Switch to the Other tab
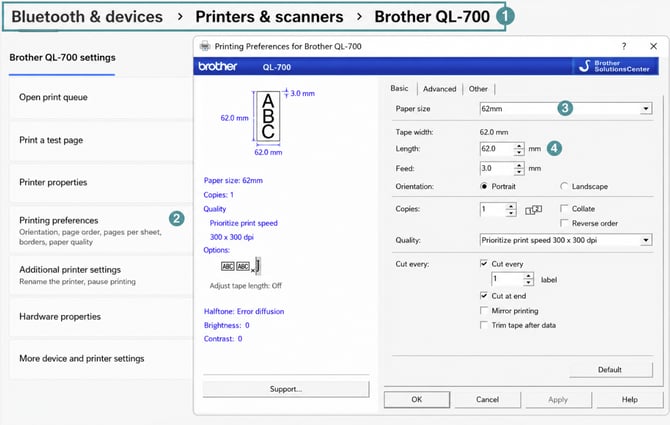The image size is (670, 425). 478,89
